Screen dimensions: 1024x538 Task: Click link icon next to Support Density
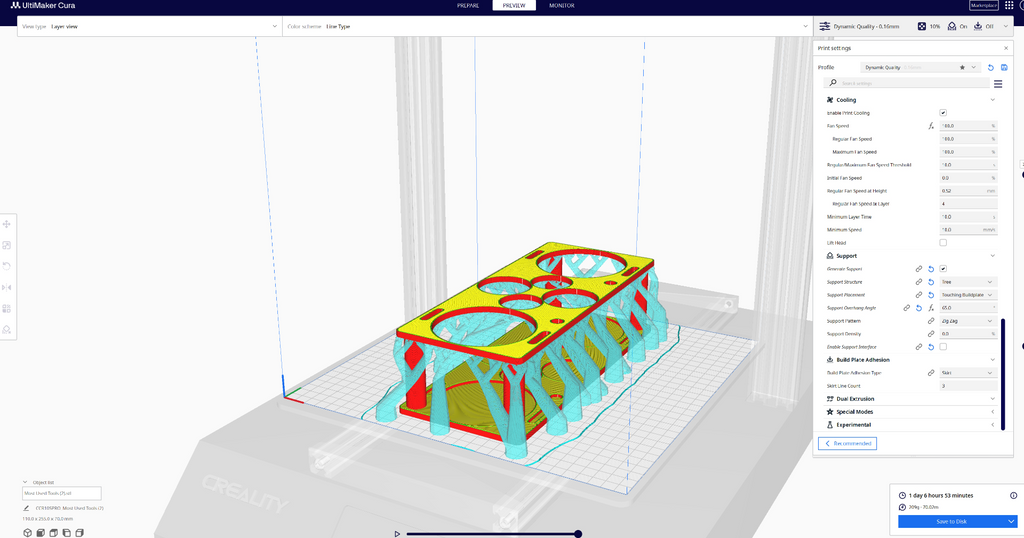point(931,334)
